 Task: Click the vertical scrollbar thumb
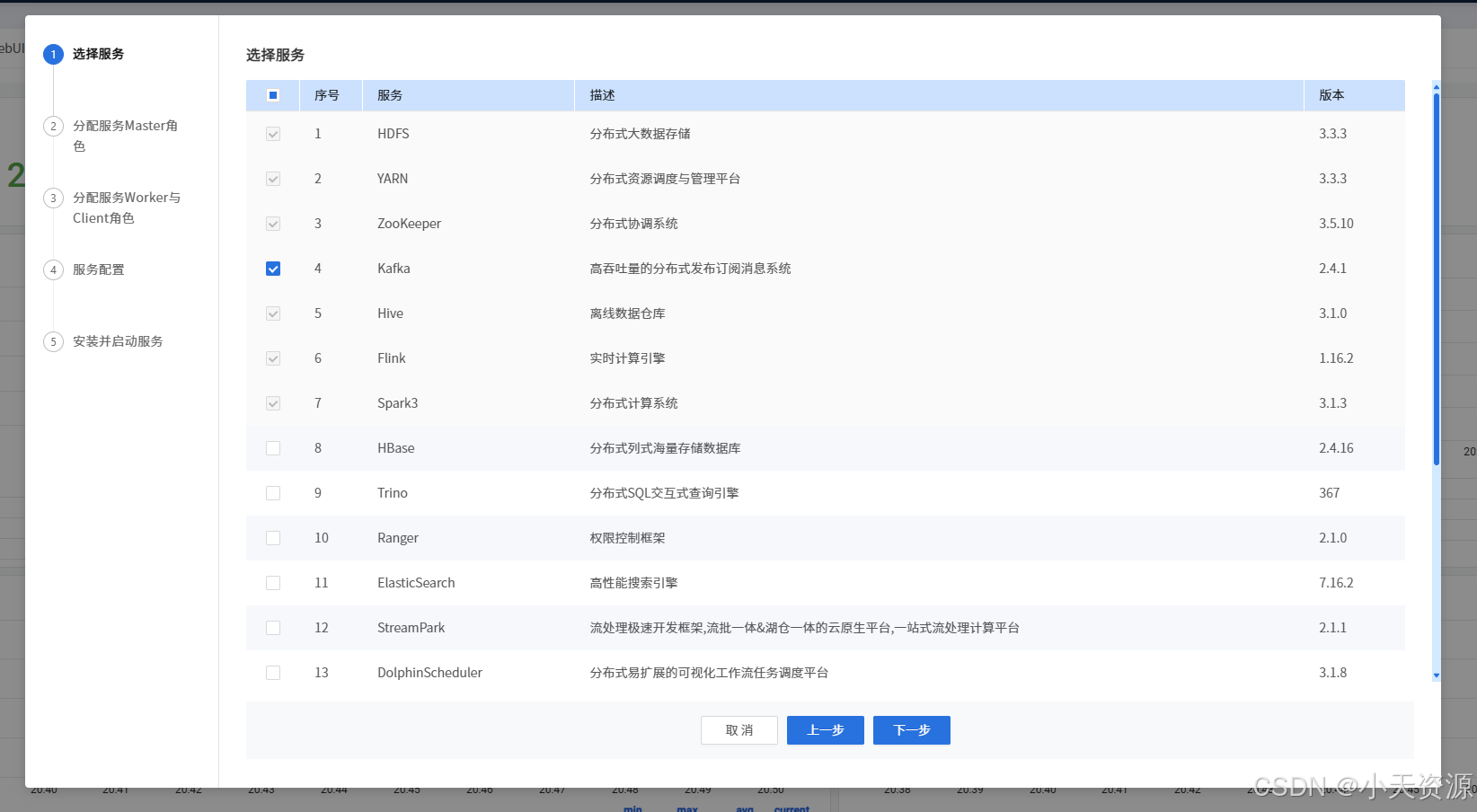1436,278
